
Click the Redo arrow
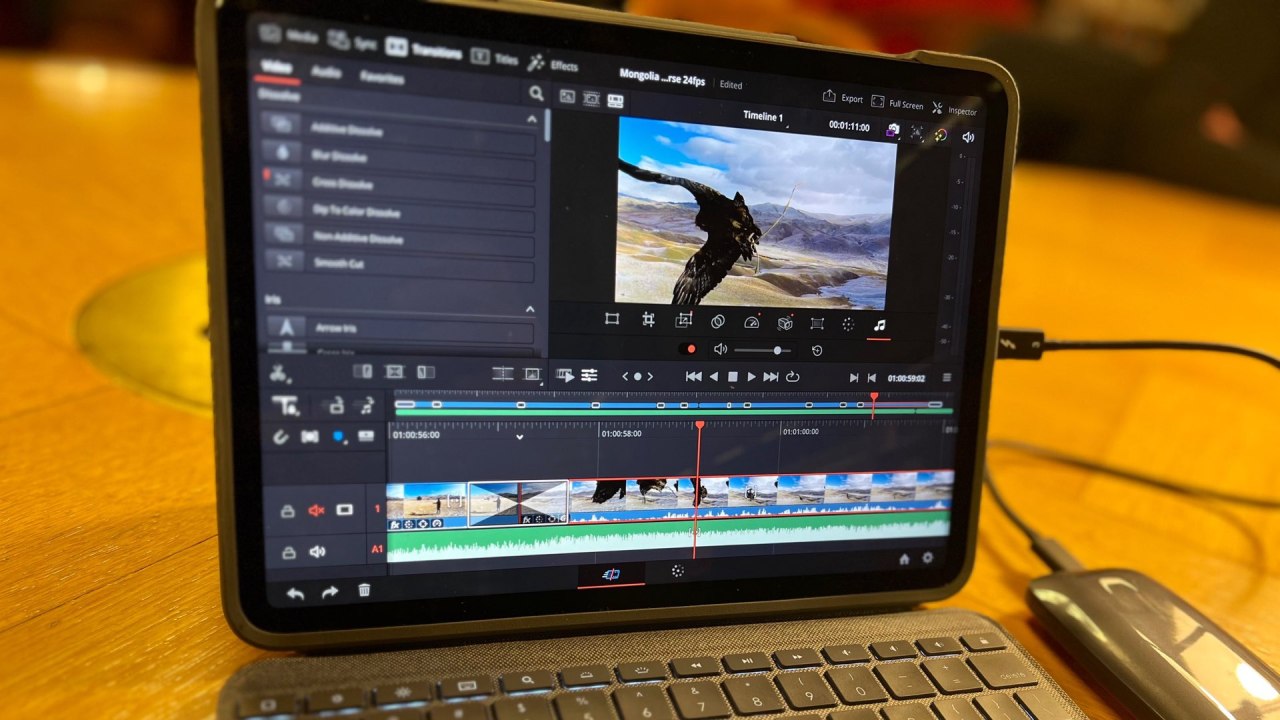point(329,592)
